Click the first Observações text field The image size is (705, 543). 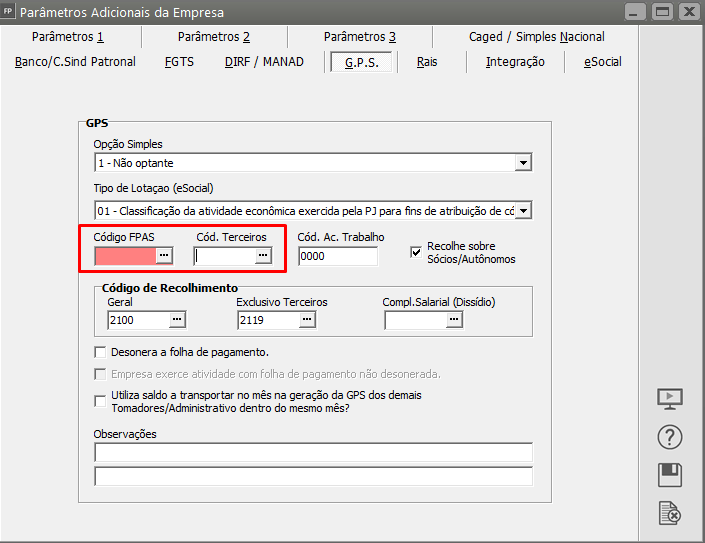click(x=313, y=453)
